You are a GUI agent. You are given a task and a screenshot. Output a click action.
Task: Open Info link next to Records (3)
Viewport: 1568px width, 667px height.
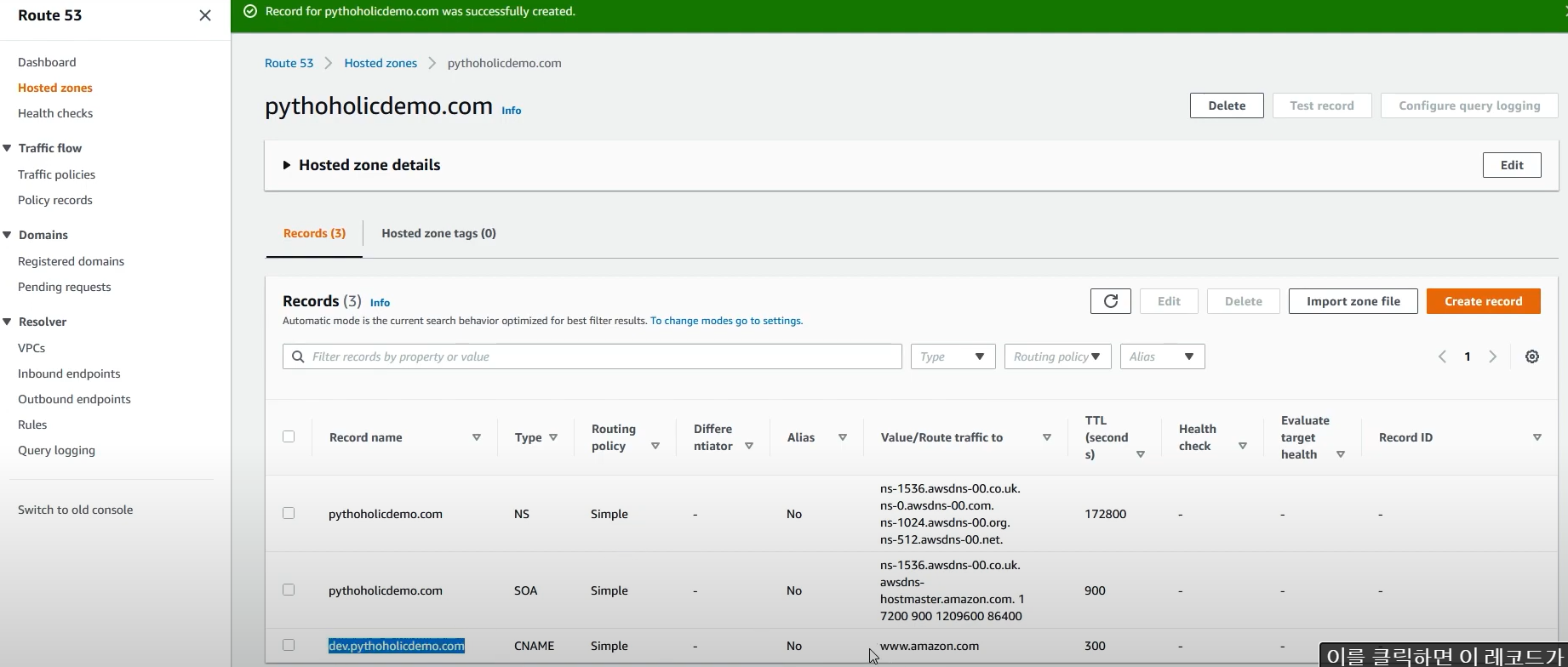pyautogui.click(x=381, y=303)
